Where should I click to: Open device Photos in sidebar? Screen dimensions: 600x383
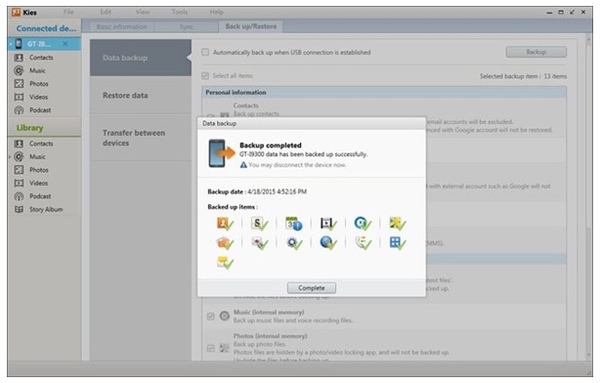[39, 83]
